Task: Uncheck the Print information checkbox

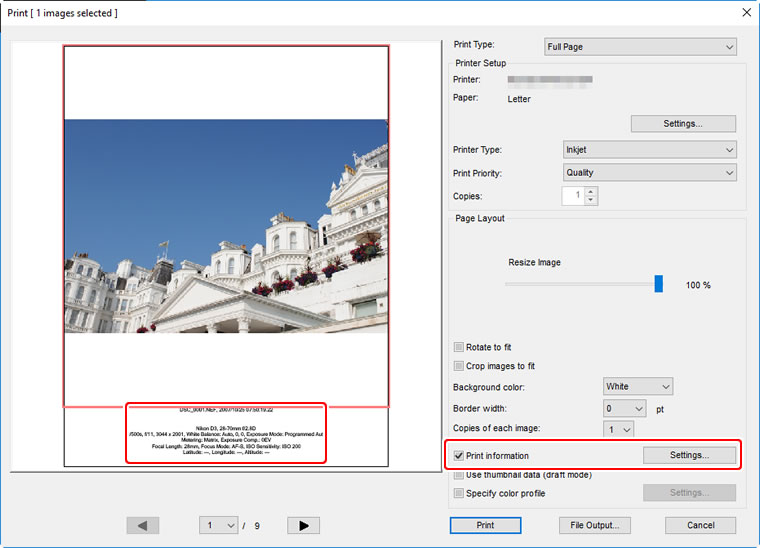Action: [x=459, y=455]
